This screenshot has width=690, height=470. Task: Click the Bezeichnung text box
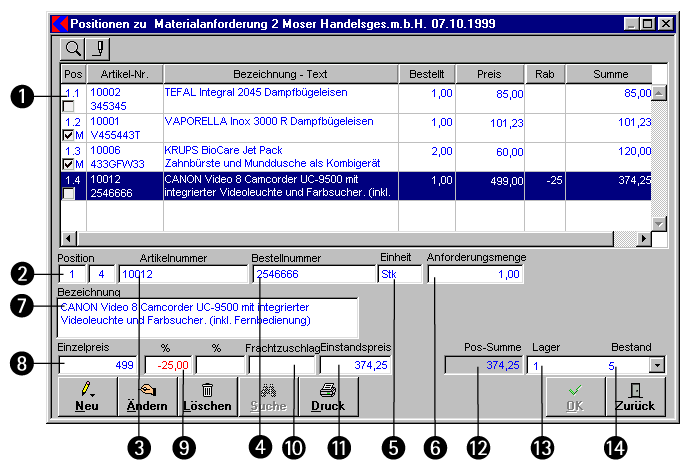pyautogui.click(x=208, y=318)
